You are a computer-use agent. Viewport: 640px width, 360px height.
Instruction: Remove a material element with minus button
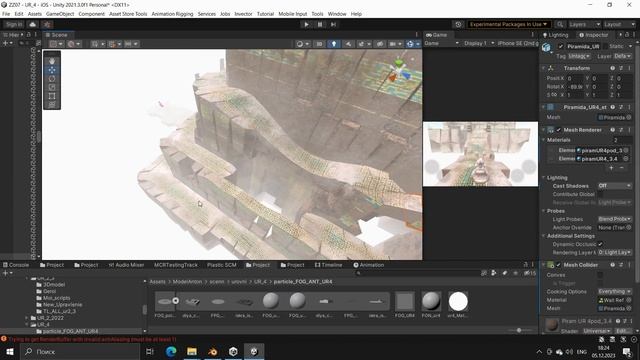tap(622, 168)
